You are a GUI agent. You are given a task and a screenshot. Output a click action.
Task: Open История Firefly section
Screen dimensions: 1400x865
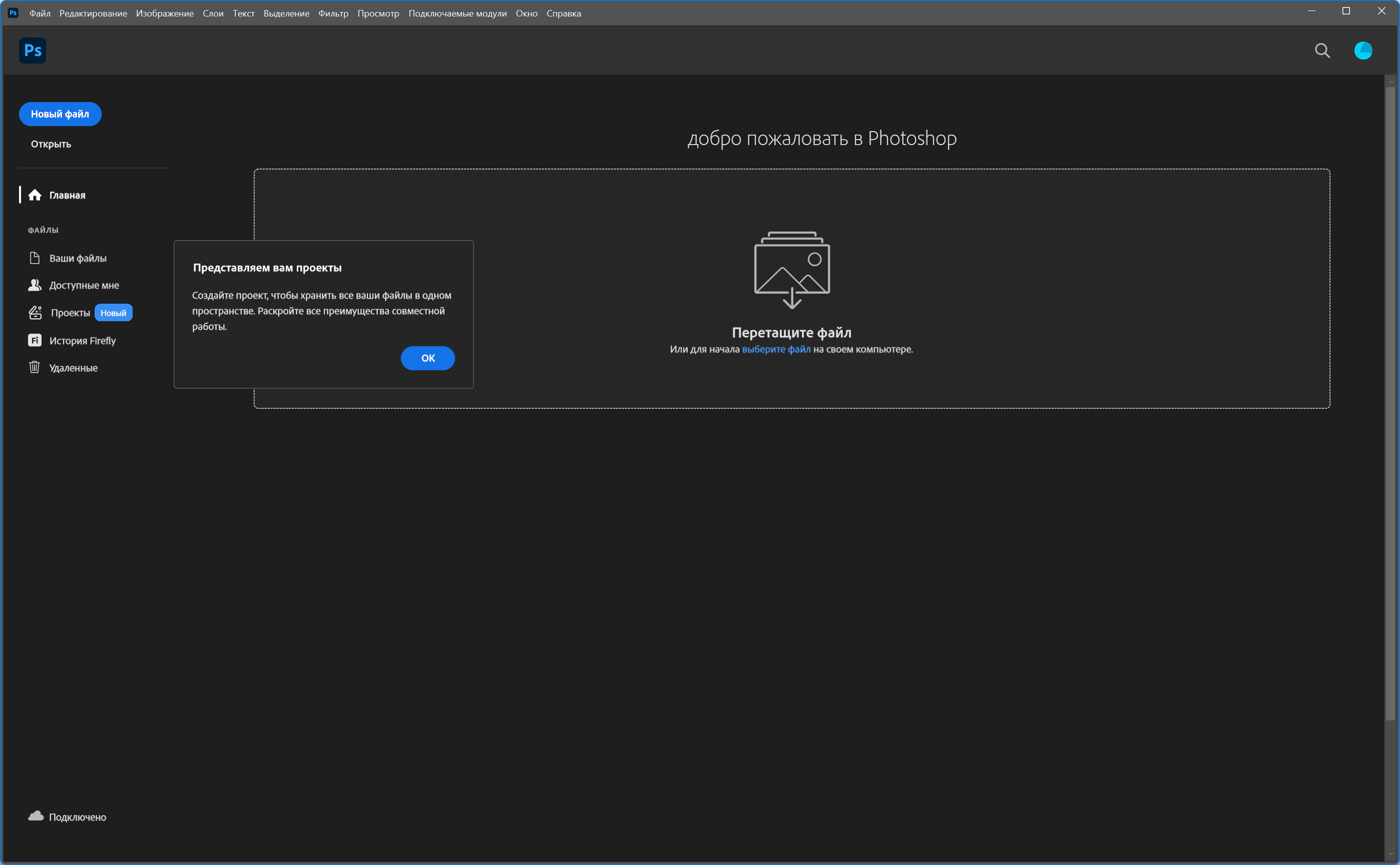(x=82, y=340)
